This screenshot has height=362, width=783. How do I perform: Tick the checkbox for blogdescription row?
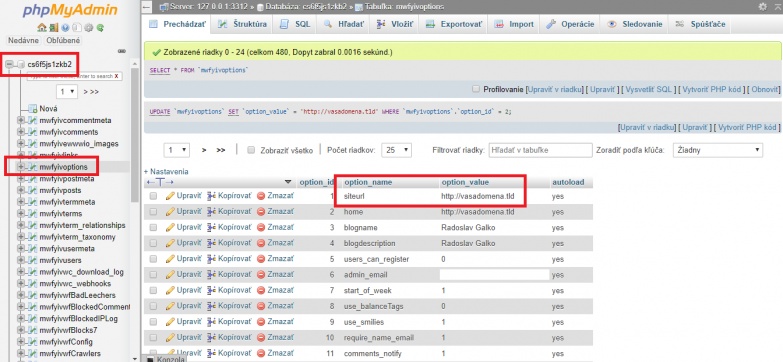tap(153, 243)
